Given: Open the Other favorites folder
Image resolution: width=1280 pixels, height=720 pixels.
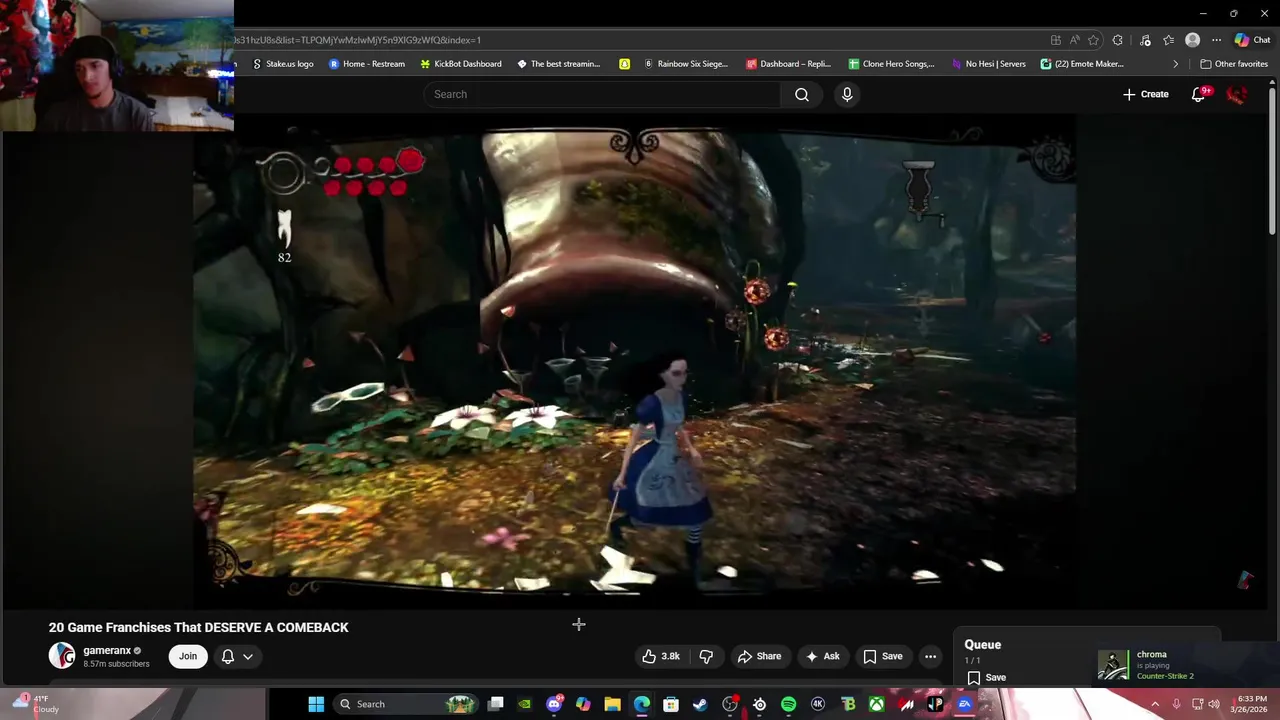Looking at the screenshot, I should [x=1234, y=64].
